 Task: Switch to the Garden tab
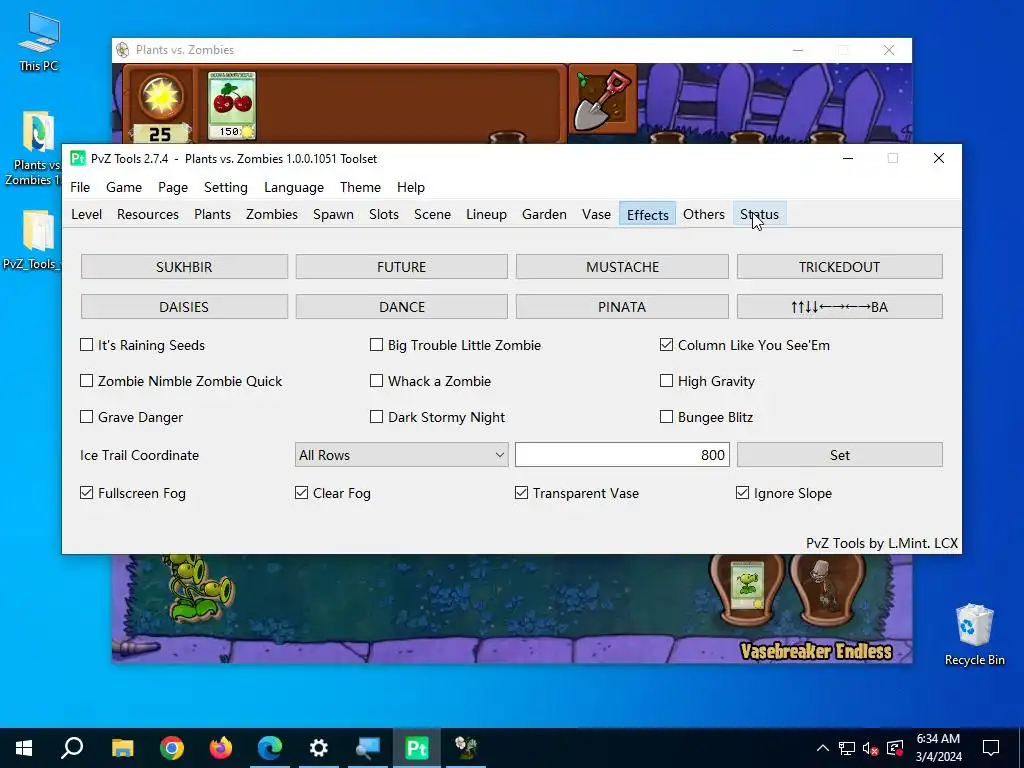tap(544, 214)
